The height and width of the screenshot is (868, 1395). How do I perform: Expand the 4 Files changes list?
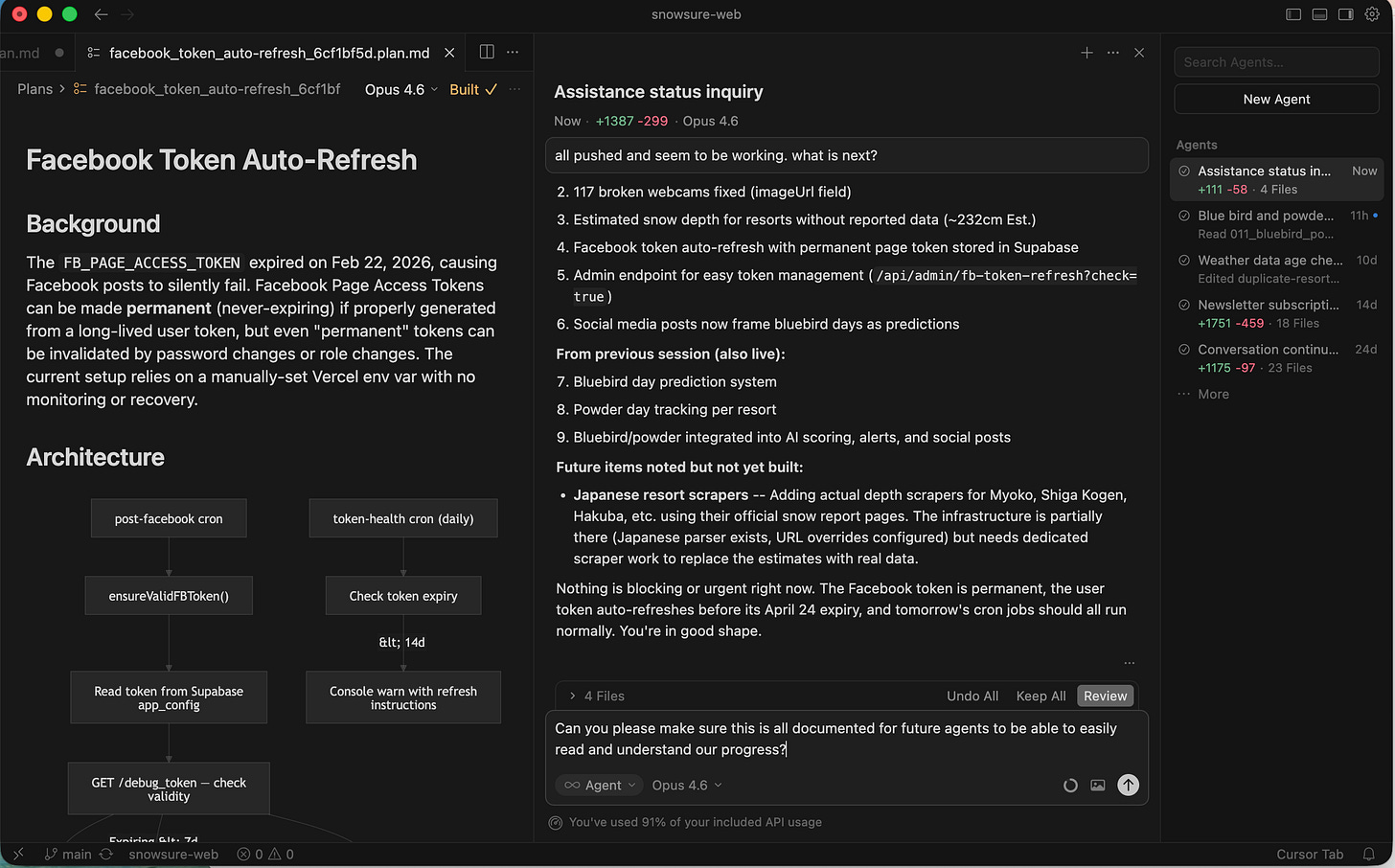click(597, 696)
